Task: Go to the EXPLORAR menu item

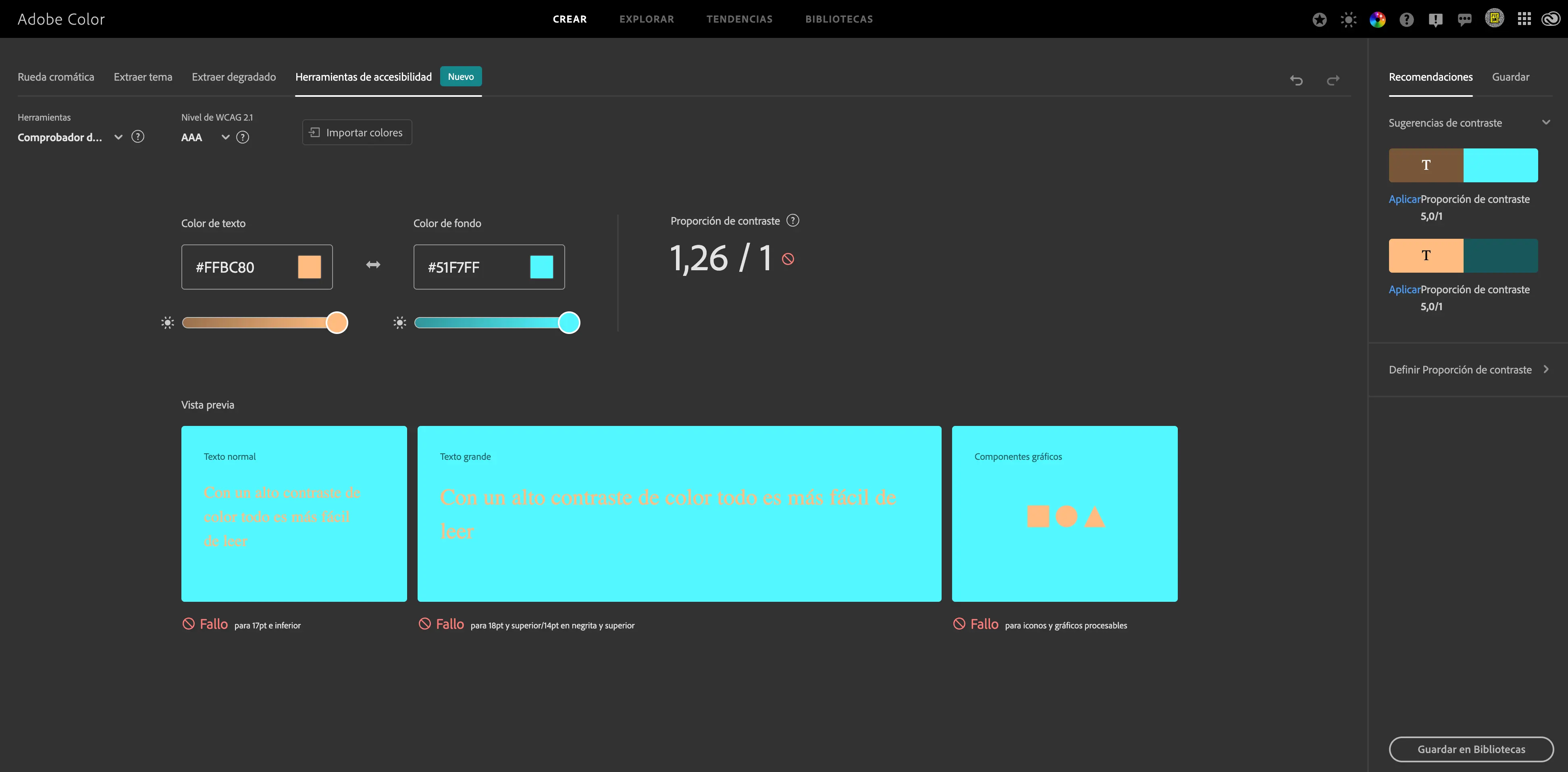Action: (647, 19)
